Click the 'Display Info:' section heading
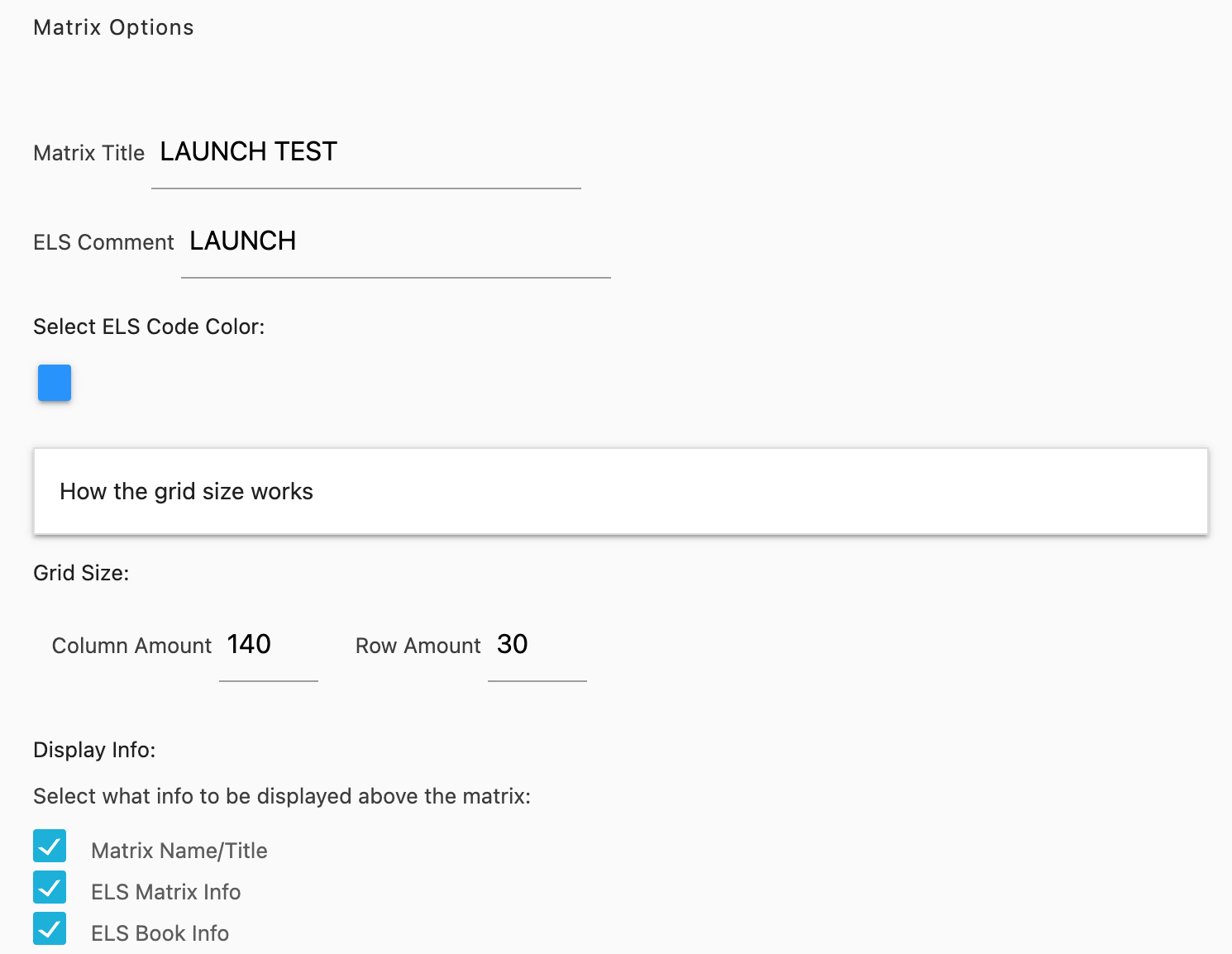The height and width of the screenshot is (954, 1232). tap(94, 750)
